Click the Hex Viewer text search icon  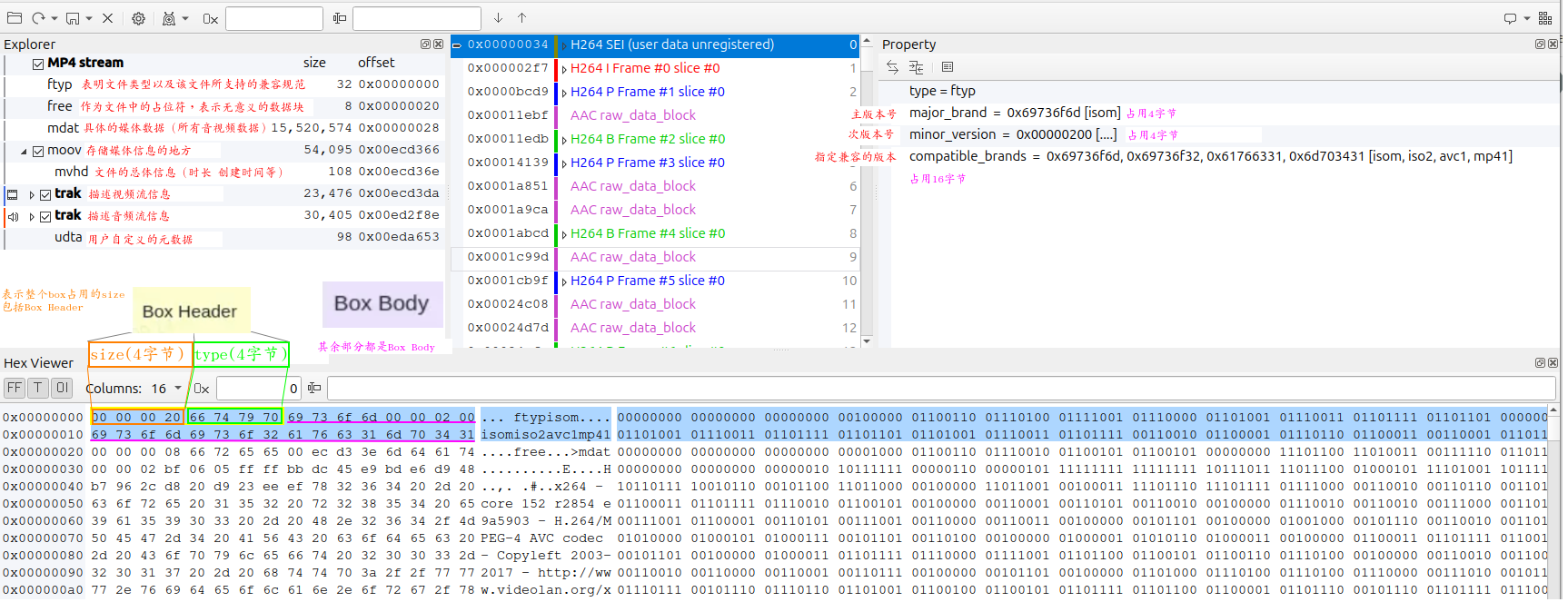click(x=314, y=389)
